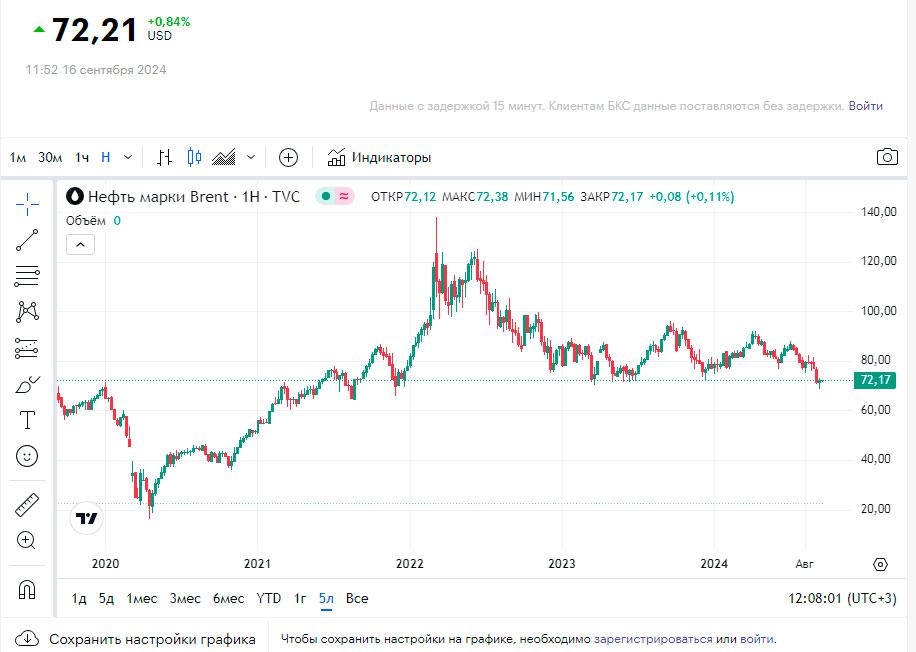Collapse the indicator legend chevron
The image size is (916, 652).
coord(81,243)
